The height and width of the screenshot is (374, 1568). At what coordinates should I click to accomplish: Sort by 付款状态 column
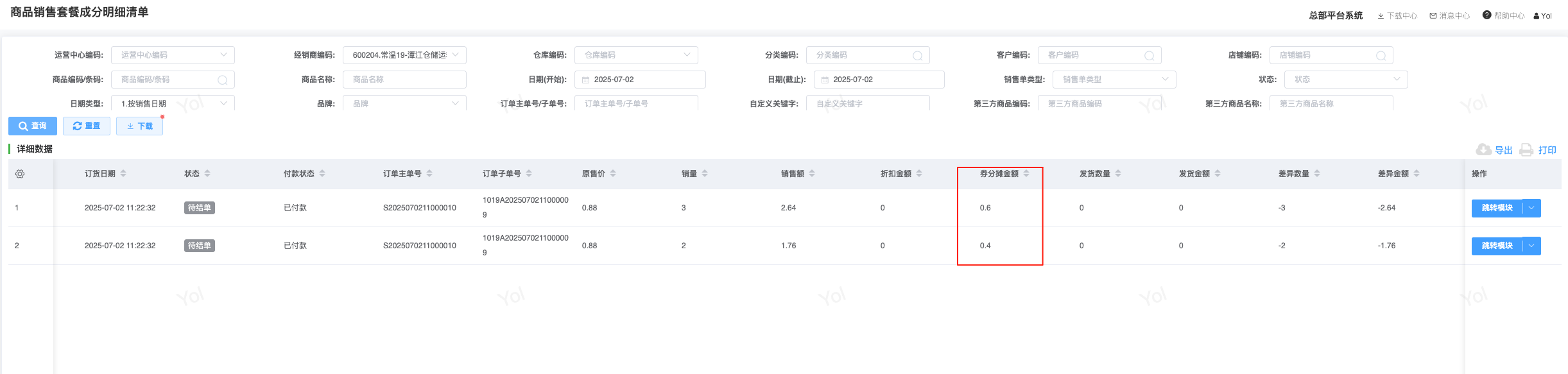click(322, 174)
